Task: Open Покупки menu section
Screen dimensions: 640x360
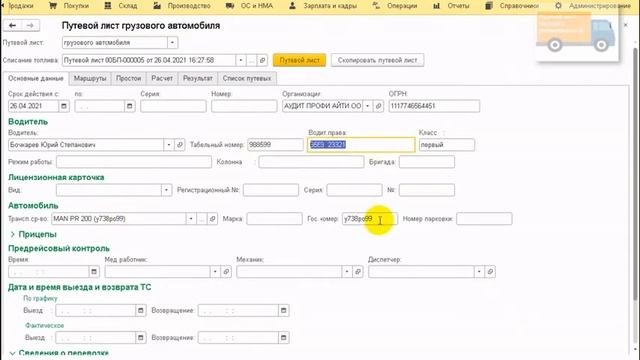Action: pos(69,6)
